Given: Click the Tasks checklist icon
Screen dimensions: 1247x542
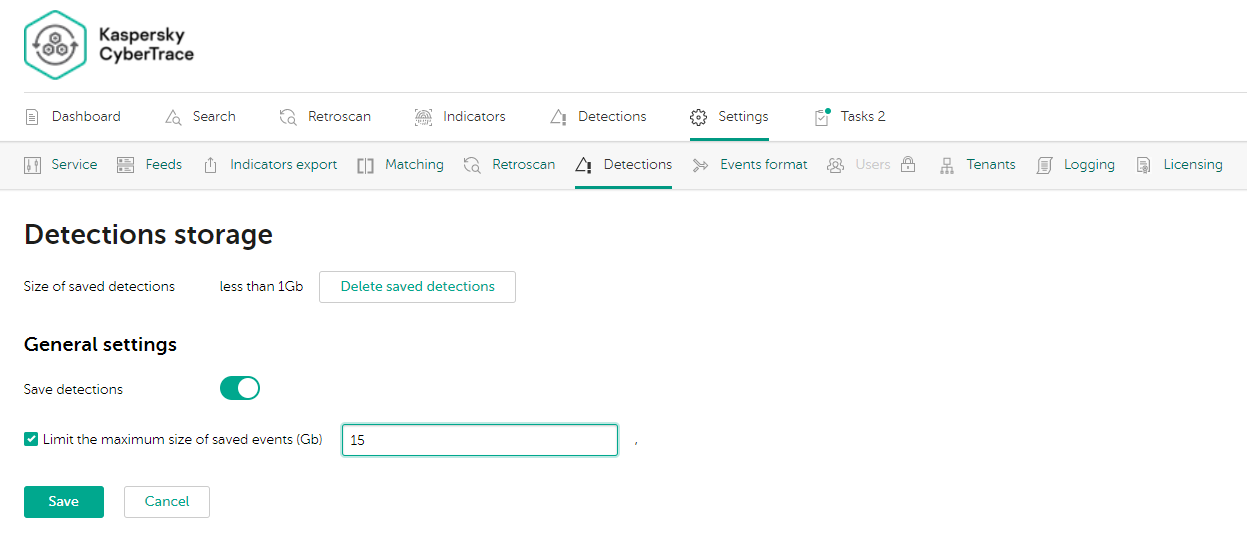Looking at the screenshot, I should [x=822, y=117].
